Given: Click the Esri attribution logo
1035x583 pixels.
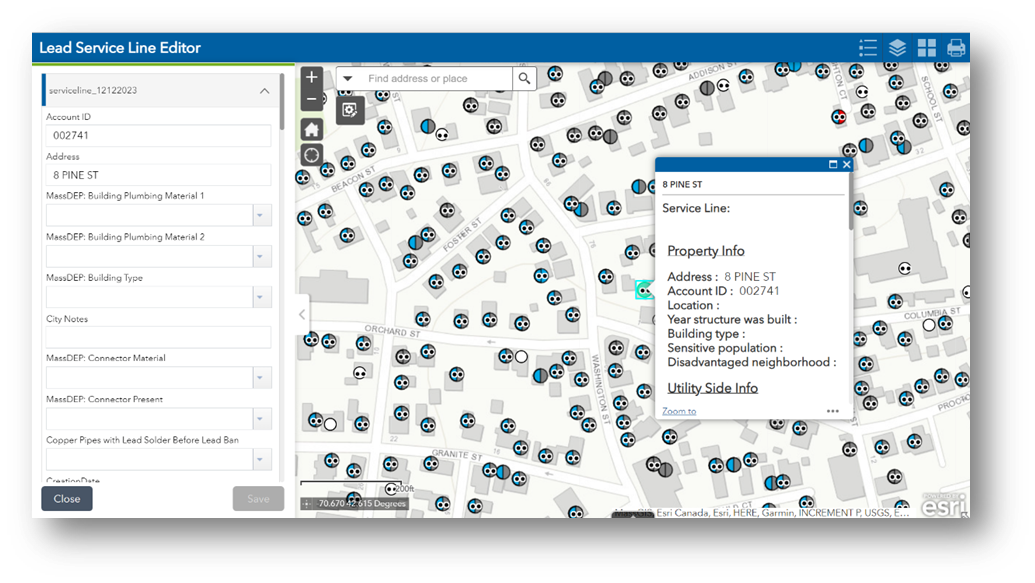Looking at the screenshot, I should (944, 505).
